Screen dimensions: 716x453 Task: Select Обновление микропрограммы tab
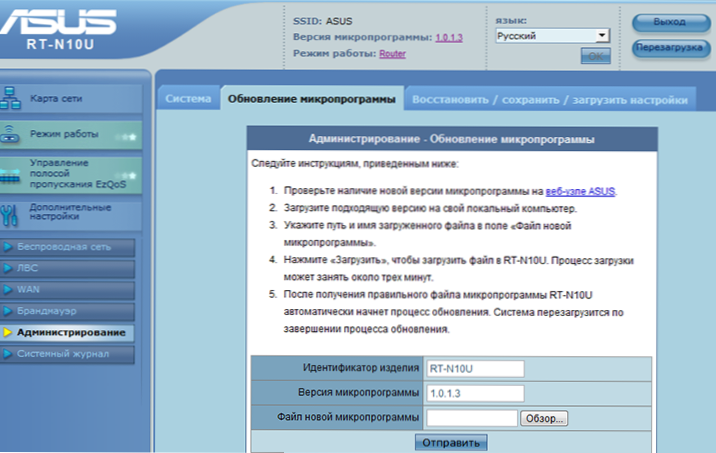(x=312, y=99)
